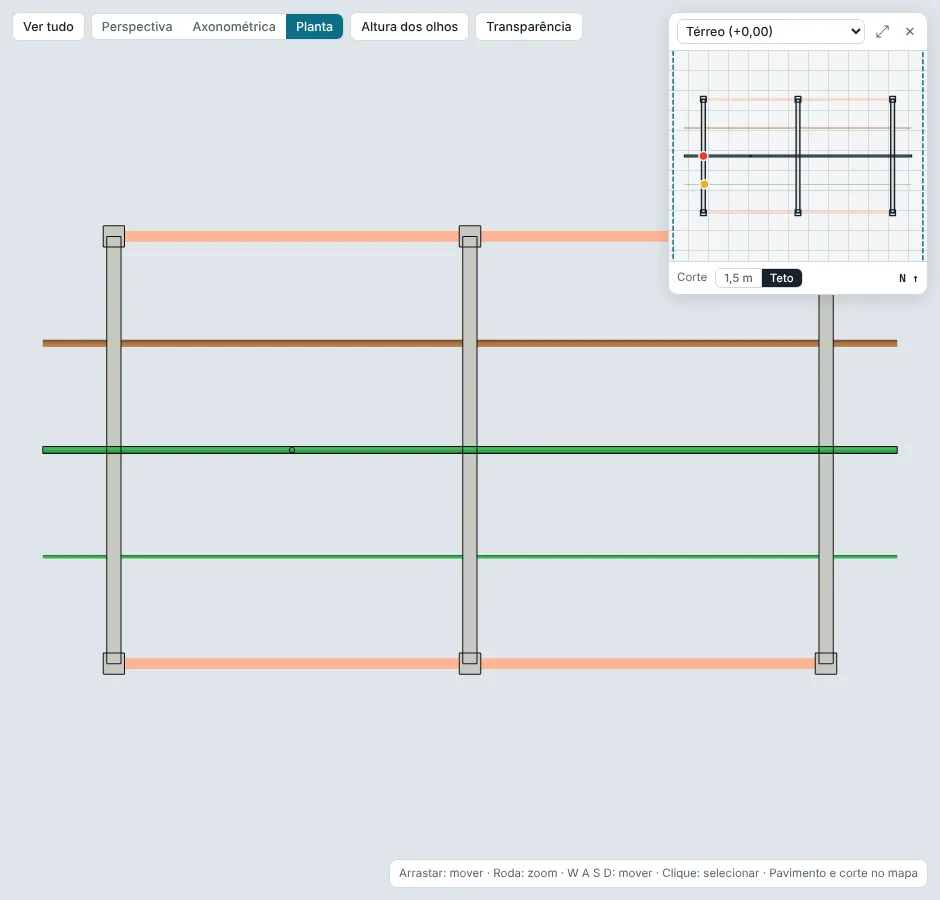The height and width of the screenshot is (900, 940).
Task: Click the Corte label
Action: 692,278
